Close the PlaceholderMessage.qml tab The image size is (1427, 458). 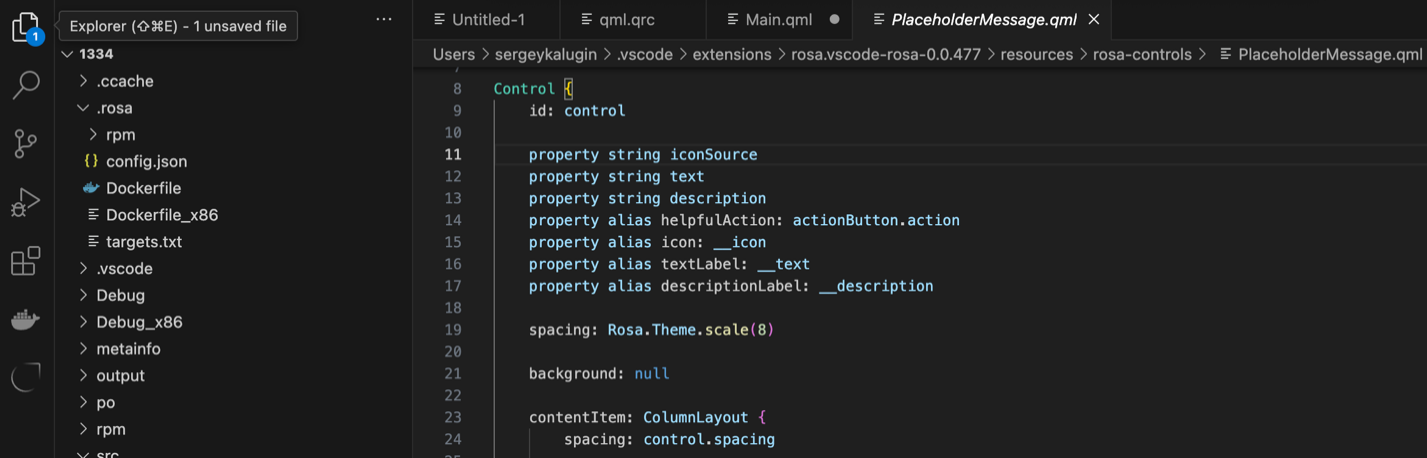(1094, 19)
